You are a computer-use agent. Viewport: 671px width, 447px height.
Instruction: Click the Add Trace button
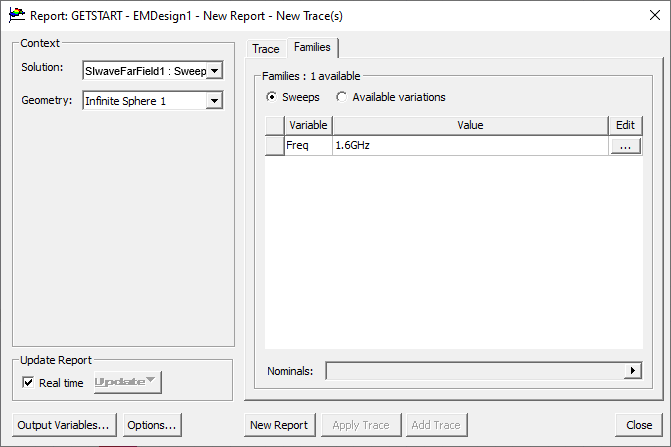point(436,425)
